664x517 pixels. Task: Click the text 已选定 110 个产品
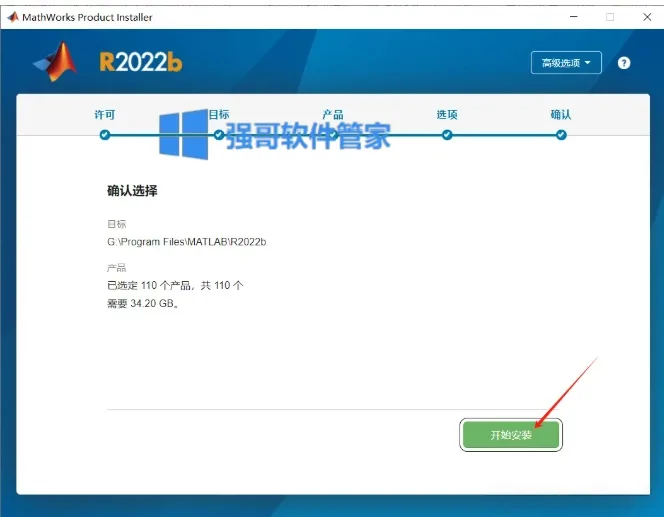(x=149, y=285)
